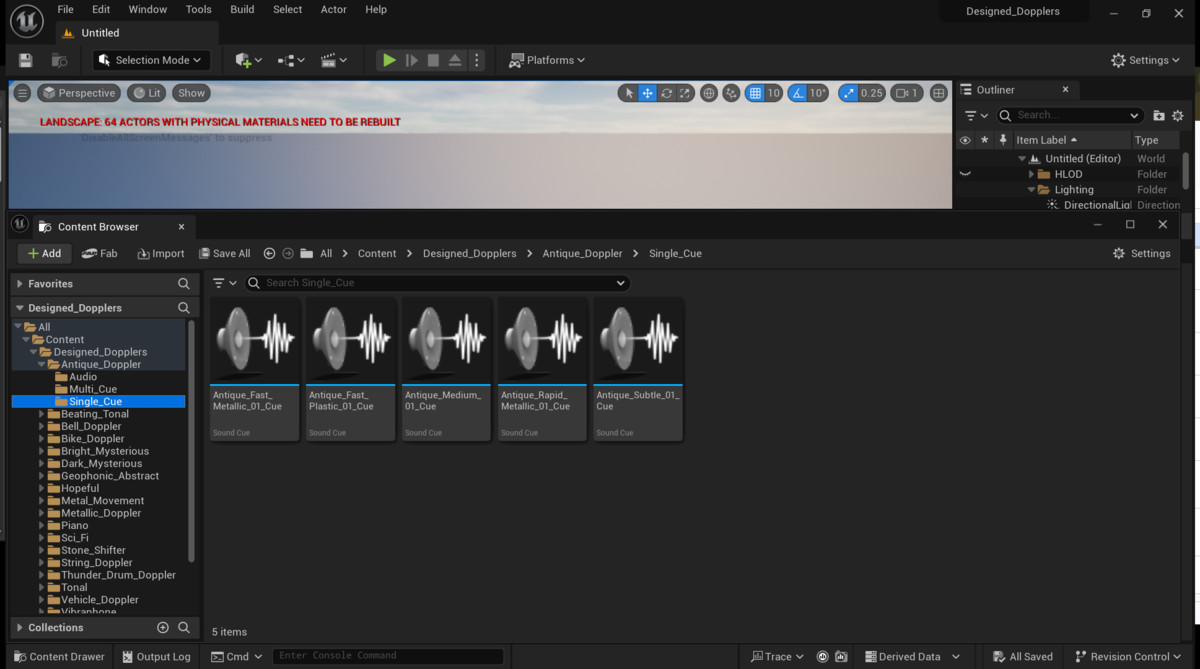This screenshot has height=669, width=1200.
Task: Click the green Play button
Action: (x=389, y=60)
